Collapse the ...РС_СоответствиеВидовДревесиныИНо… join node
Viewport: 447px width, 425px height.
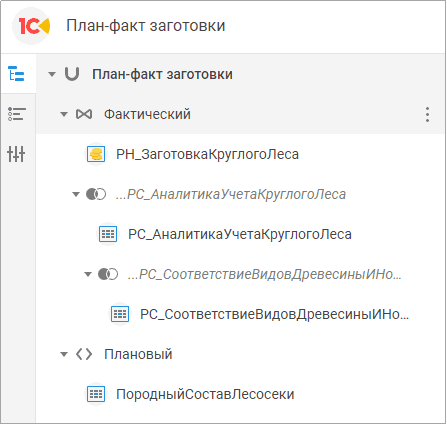point(88,275)
